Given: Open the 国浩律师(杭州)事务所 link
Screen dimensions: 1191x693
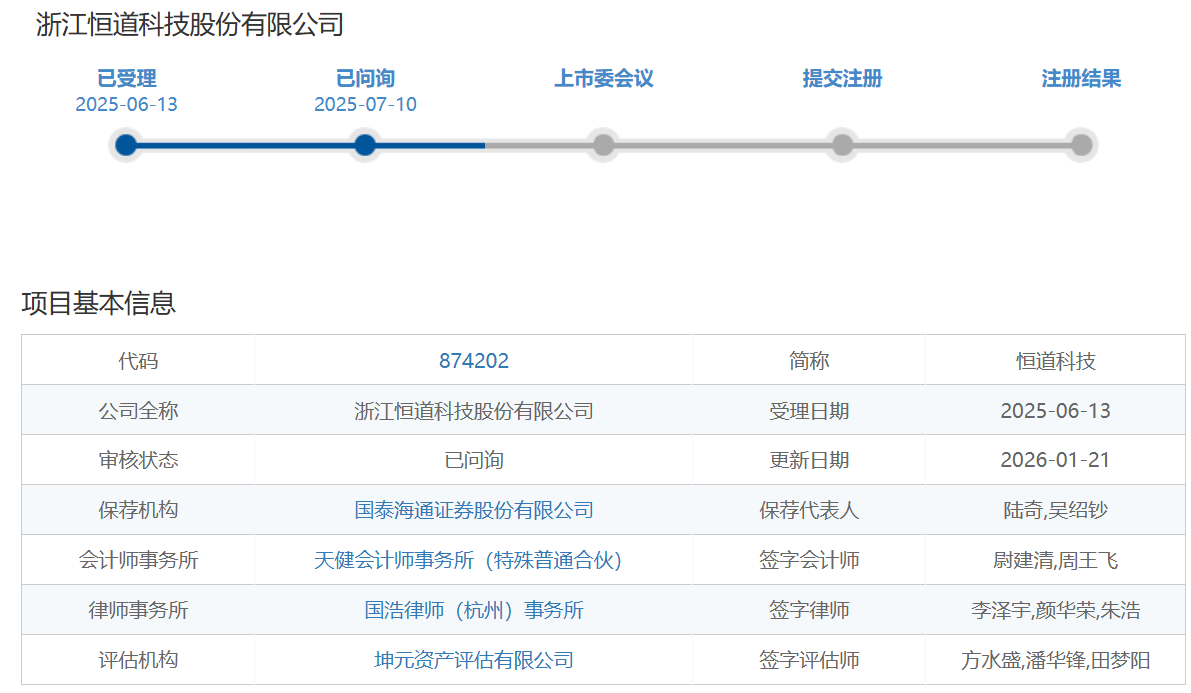Looking at the screenshot, I should click(473, 610).
